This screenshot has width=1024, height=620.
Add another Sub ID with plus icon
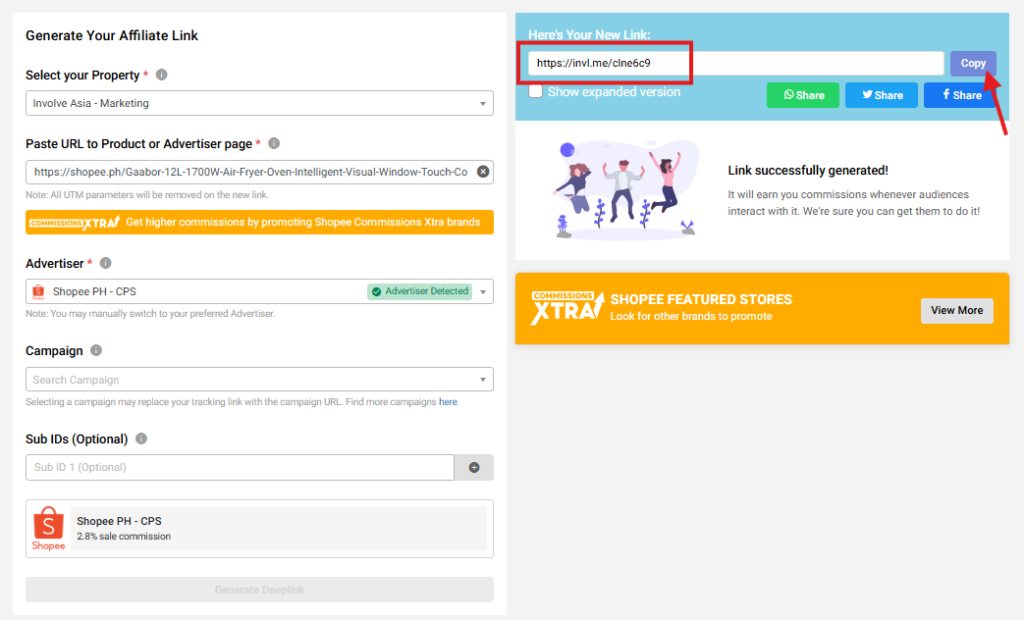pos(474,467)
